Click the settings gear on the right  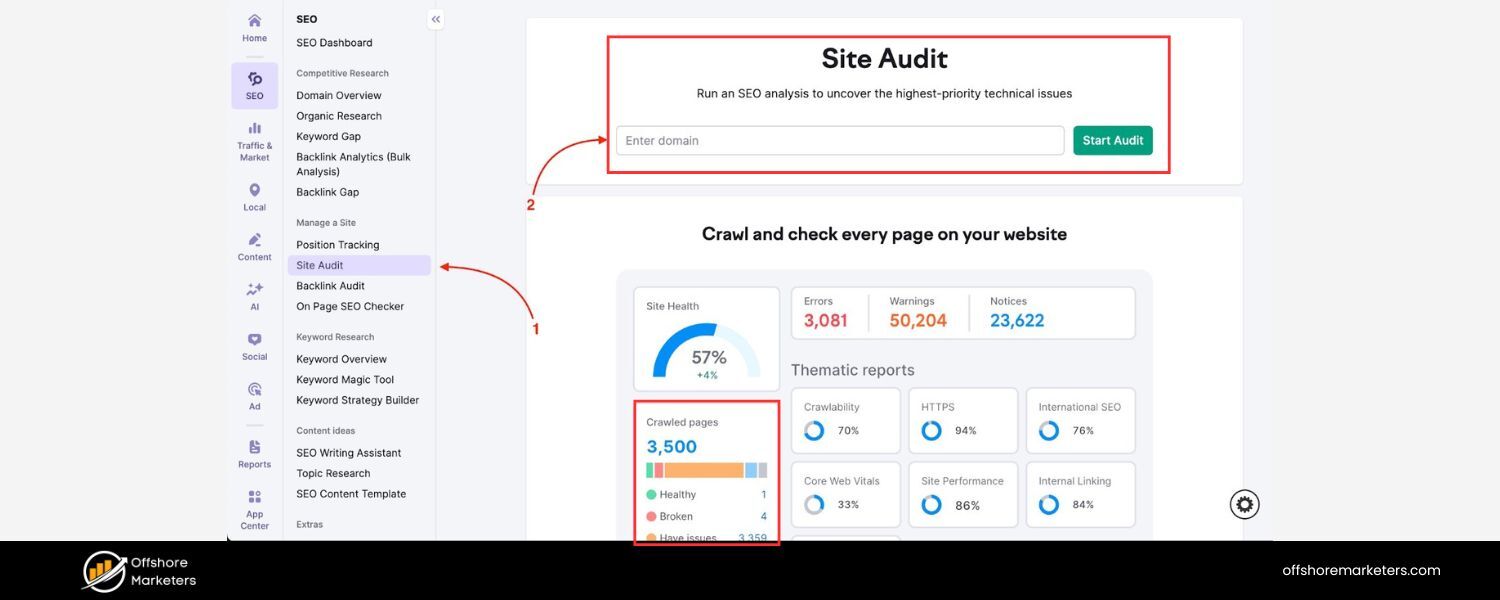pos(1243,504)
